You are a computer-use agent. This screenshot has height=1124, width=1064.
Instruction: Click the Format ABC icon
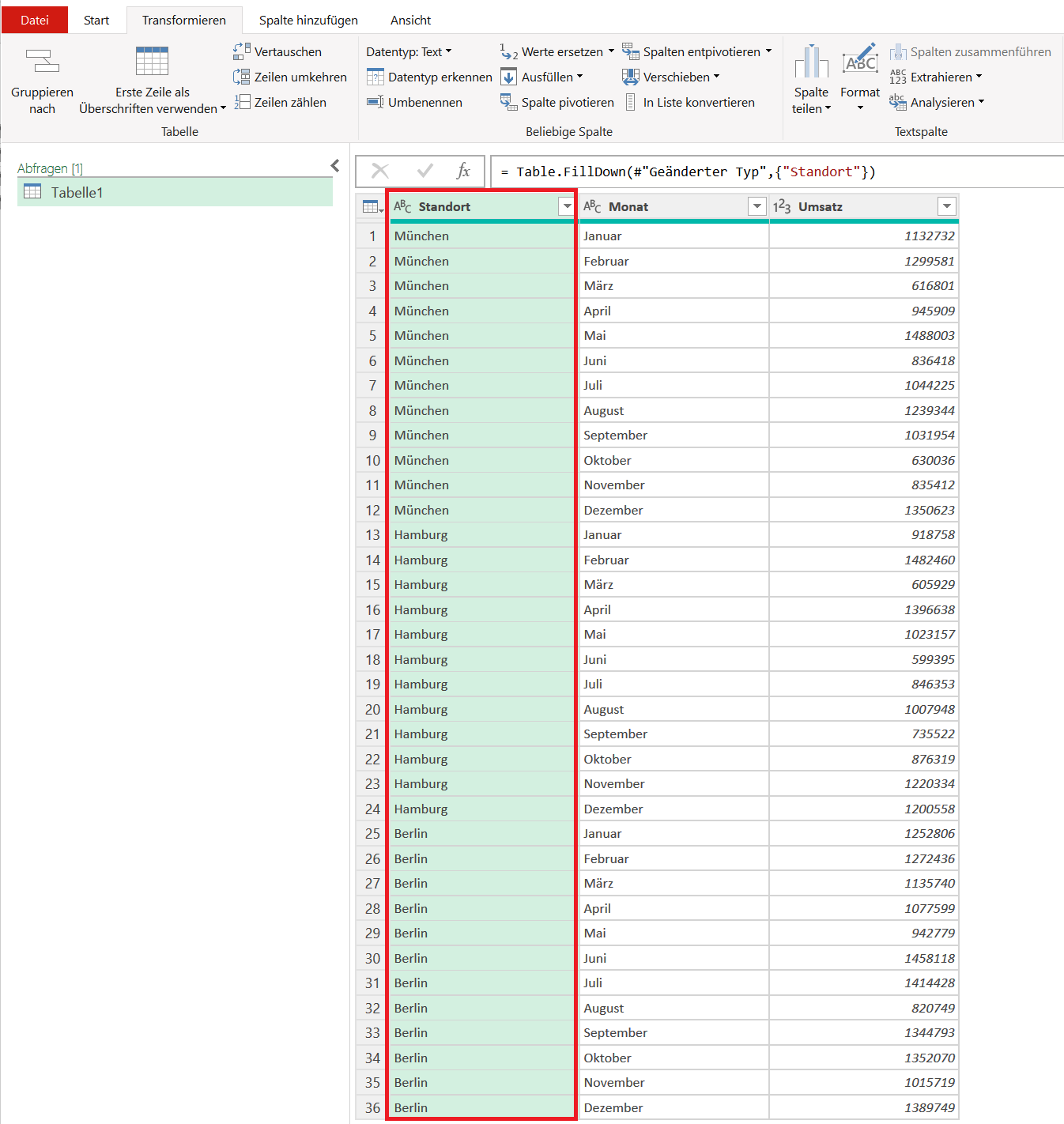860,60
